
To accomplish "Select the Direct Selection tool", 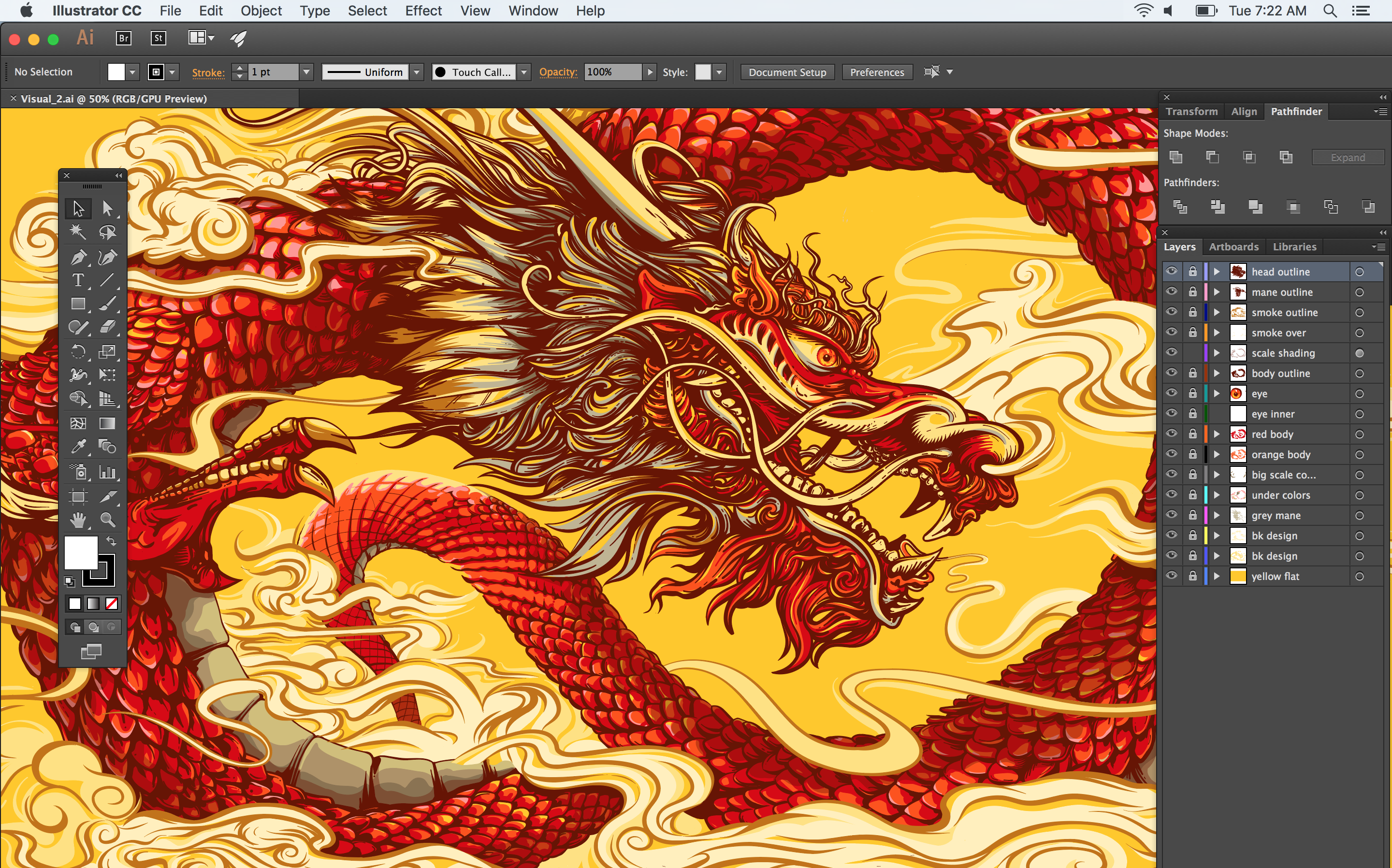I will pos(107,208).
